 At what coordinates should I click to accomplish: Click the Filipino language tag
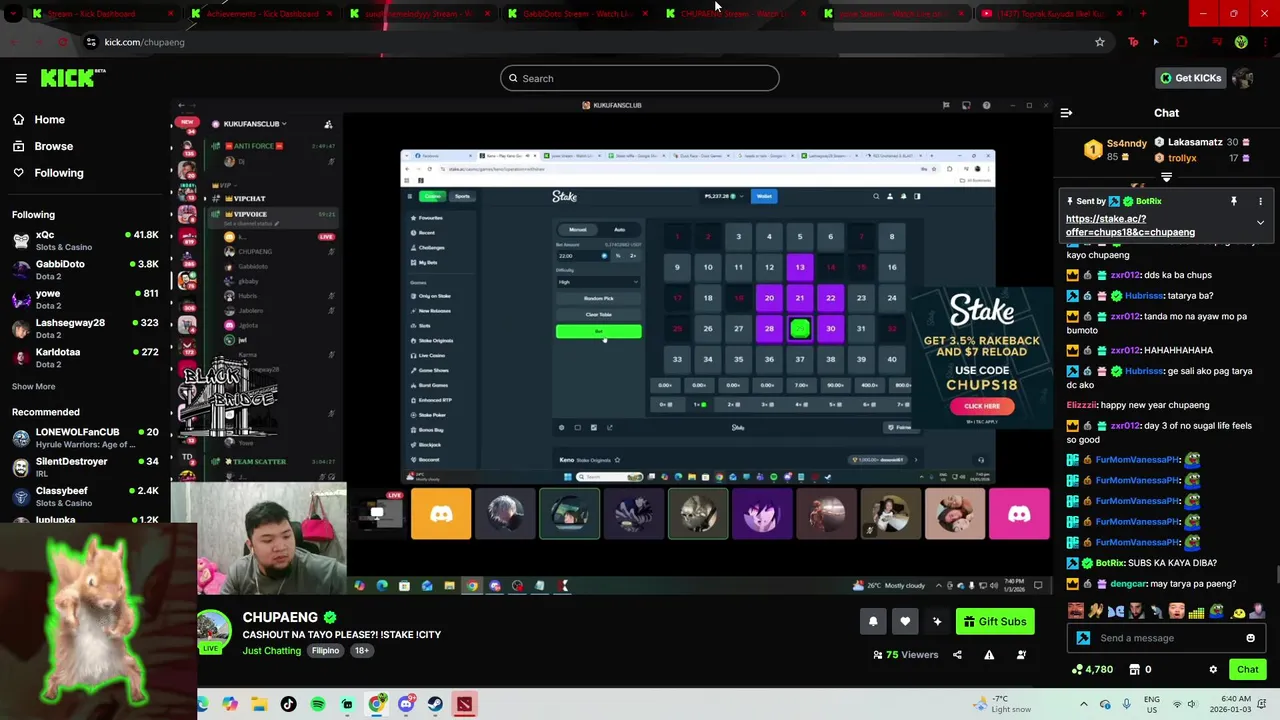pyautogui.click(x=325, y=651)
